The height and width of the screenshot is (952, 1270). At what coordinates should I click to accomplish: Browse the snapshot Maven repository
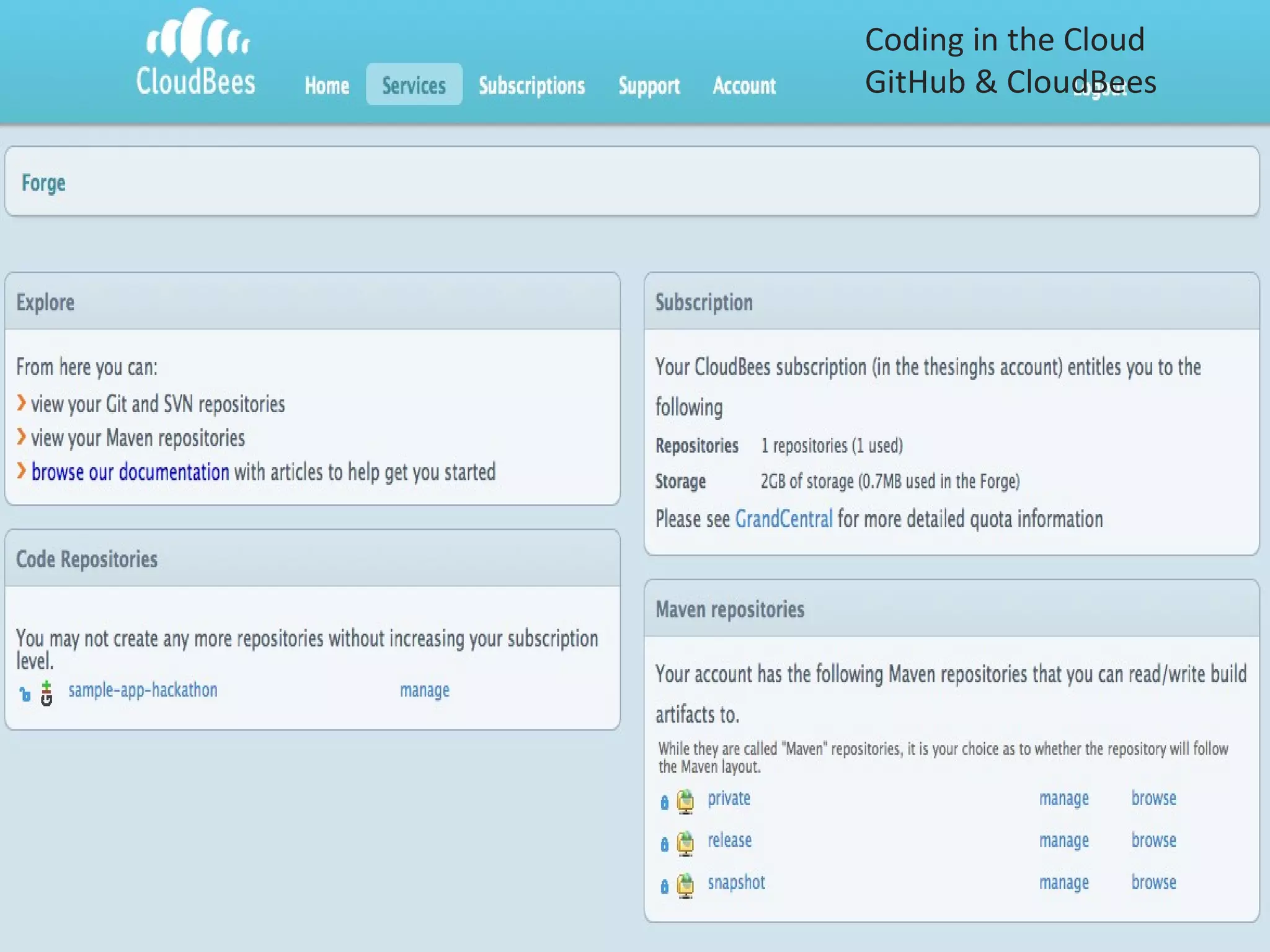[1154, 882]
